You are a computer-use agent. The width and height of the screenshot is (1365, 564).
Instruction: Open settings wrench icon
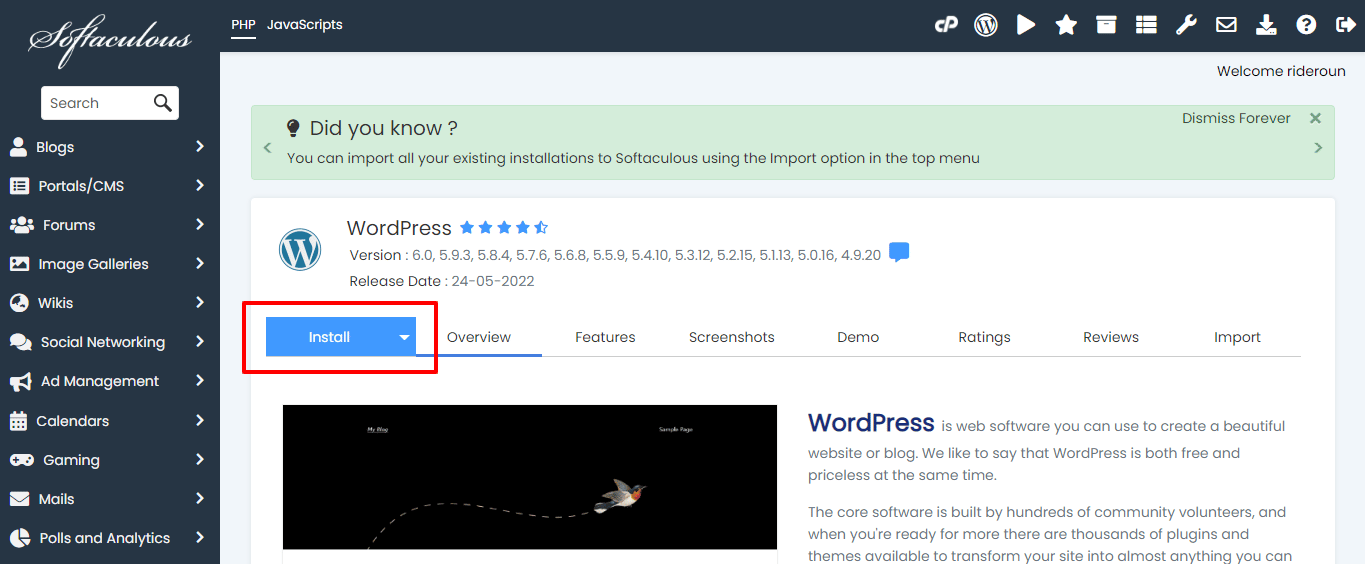click(x=1186, y=25)
